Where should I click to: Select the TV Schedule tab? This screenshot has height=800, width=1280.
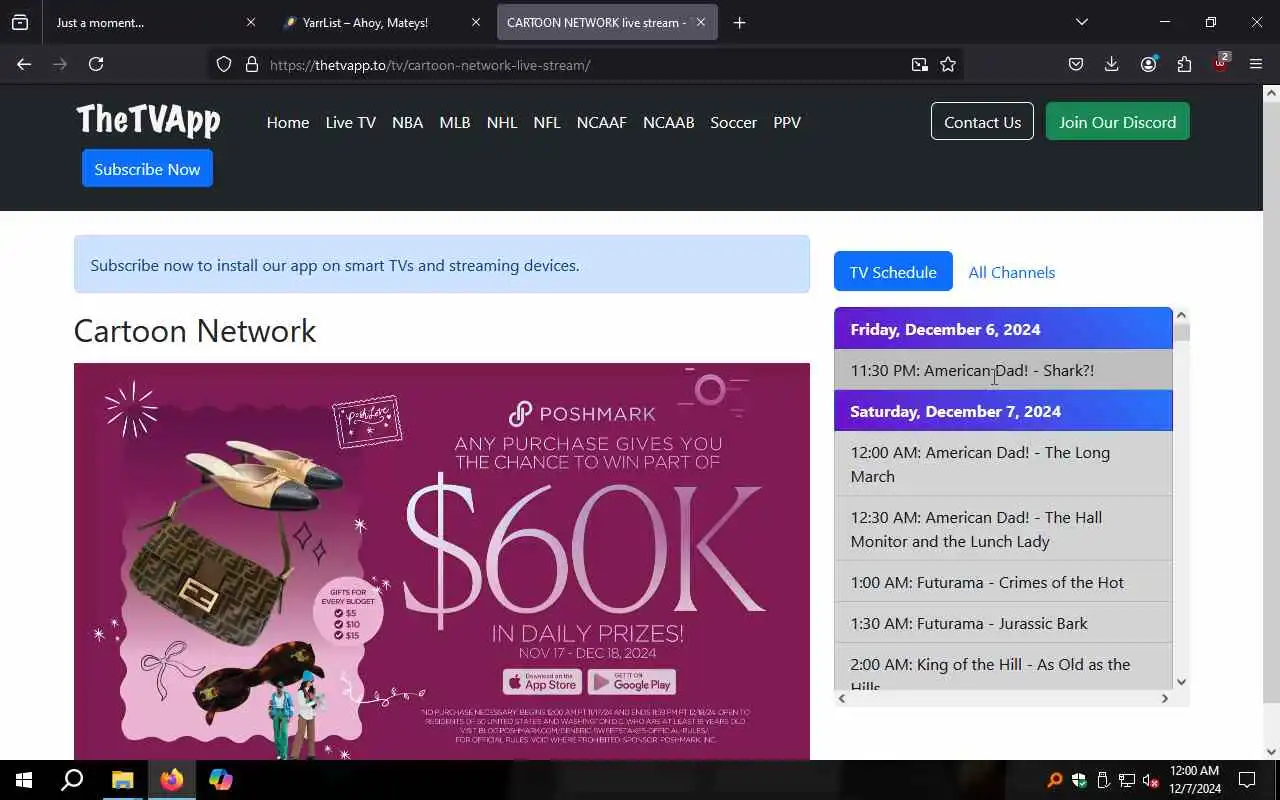tap(893, 272)
